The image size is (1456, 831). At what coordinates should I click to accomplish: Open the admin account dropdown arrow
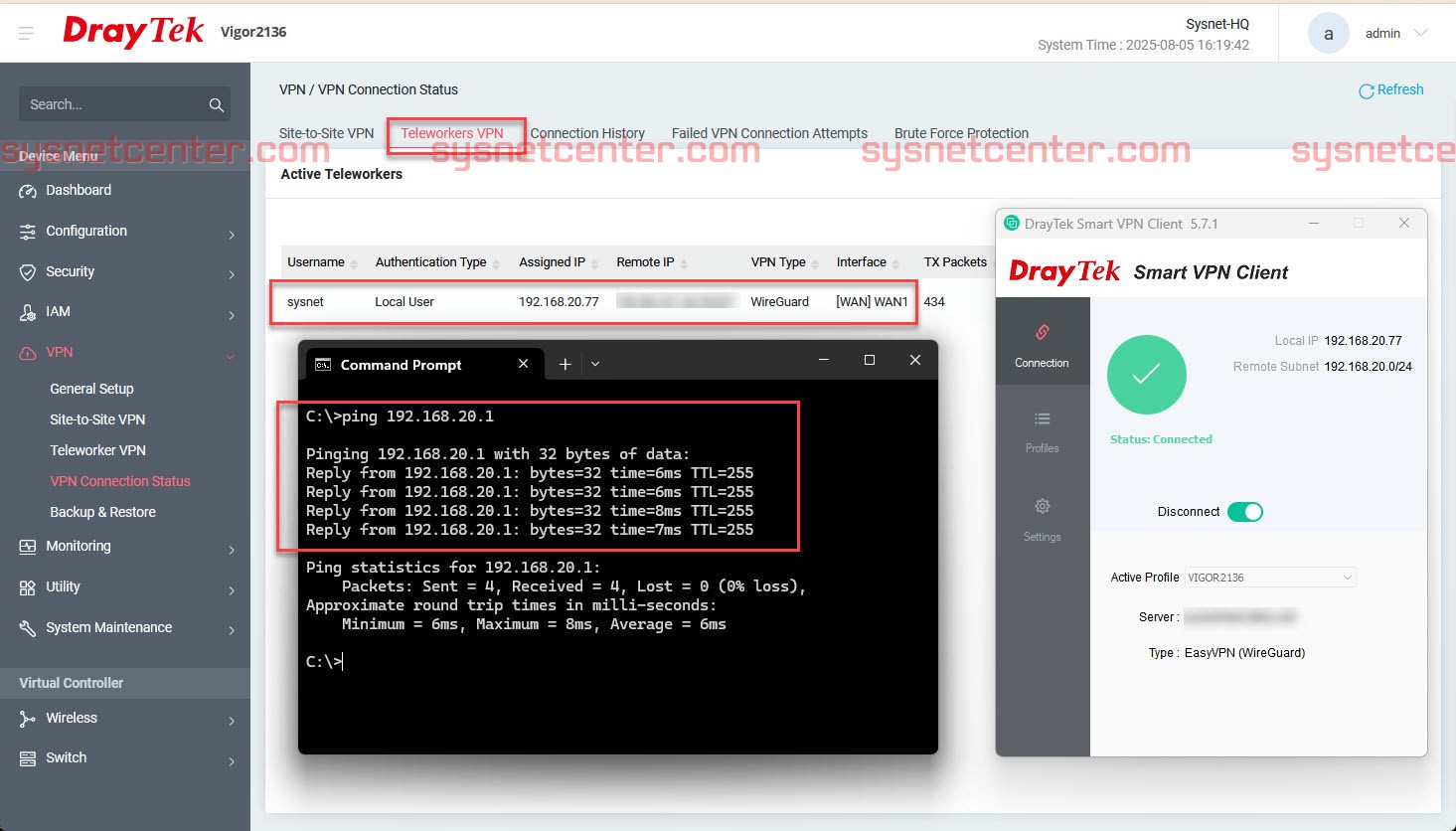coord(1420,33)
